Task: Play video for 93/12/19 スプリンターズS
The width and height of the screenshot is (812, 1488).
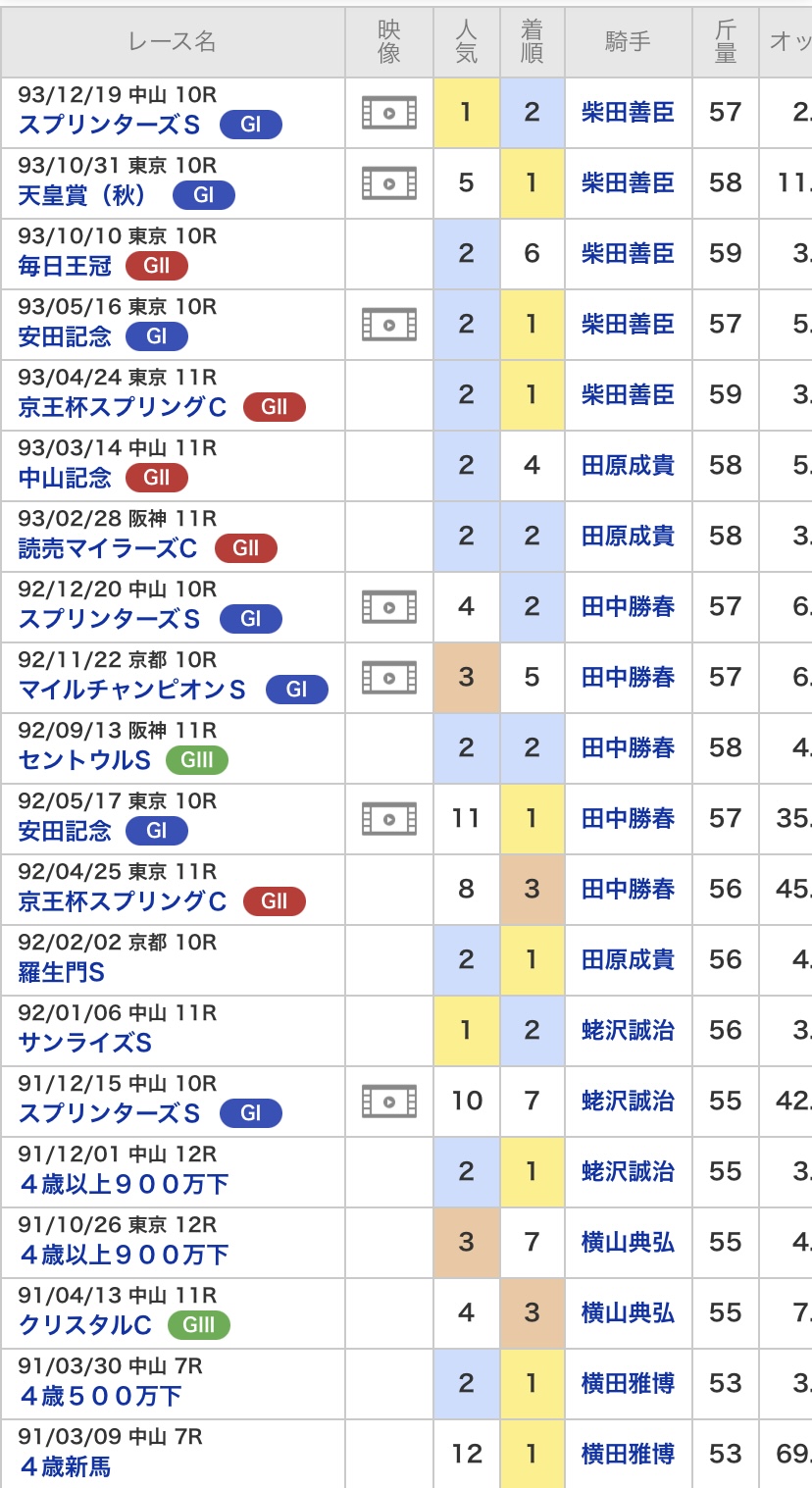Action: tap(389, 113)
